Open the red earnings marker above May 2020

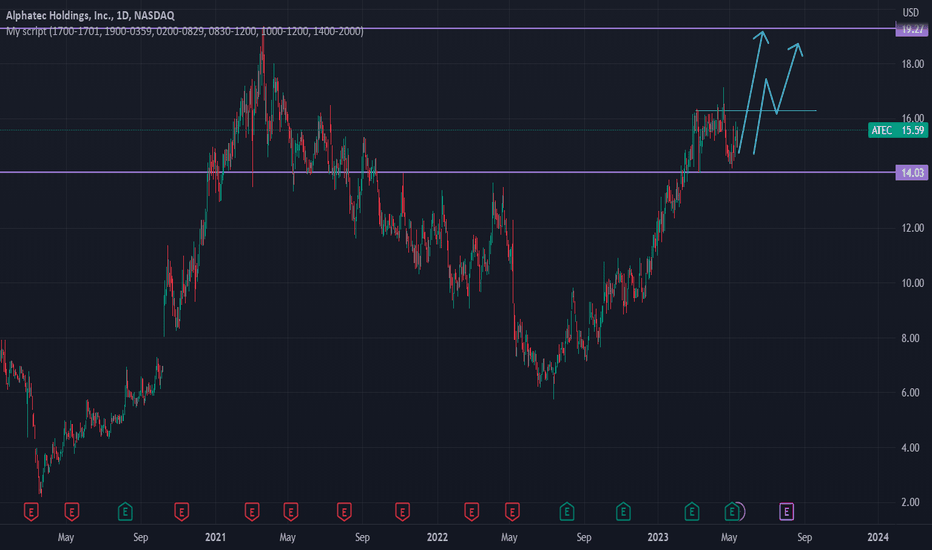click(71, 511)
